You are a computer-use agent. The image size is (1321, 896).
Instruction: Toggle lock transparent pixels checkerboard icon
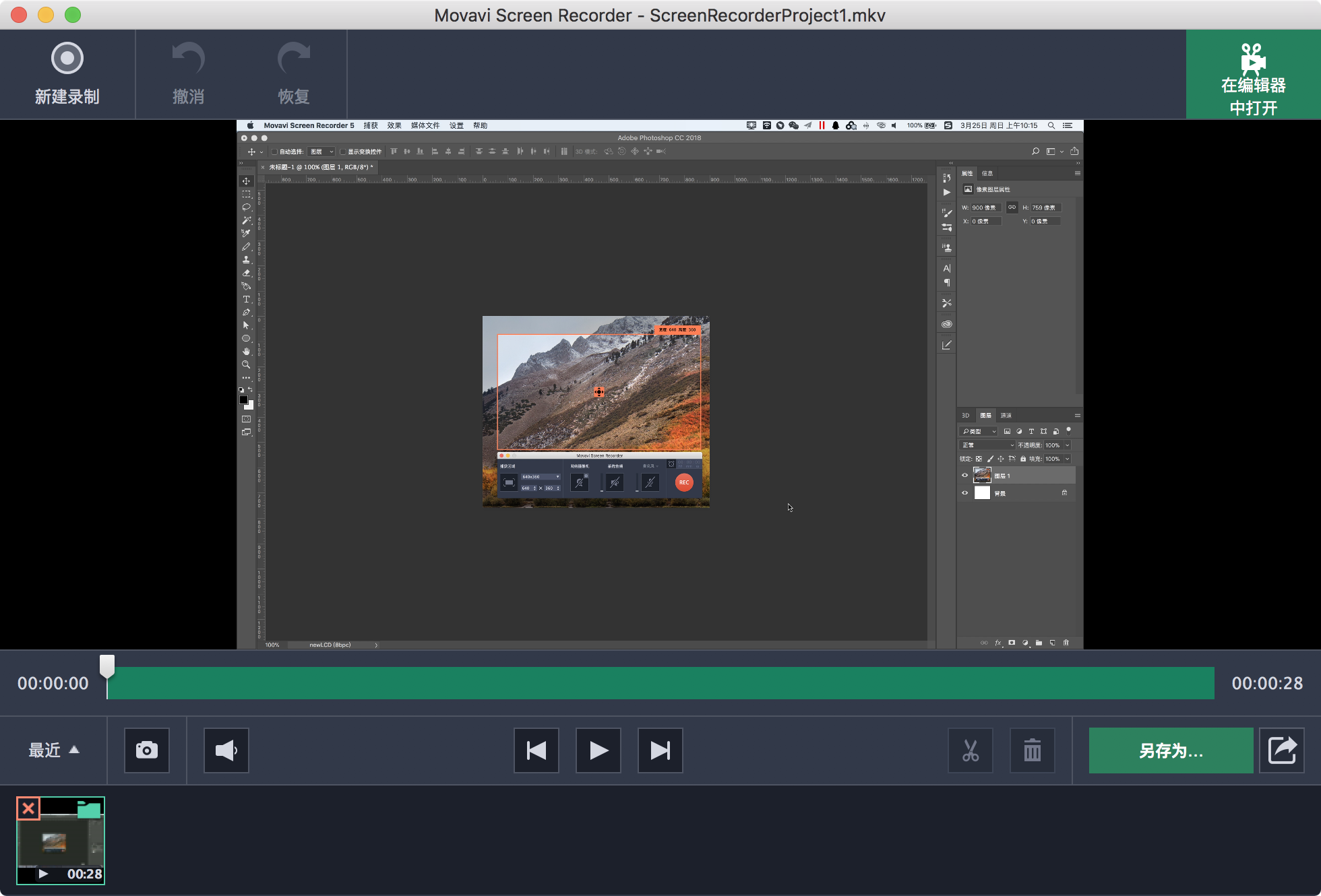pyautogui.click(x=979, y=459)
